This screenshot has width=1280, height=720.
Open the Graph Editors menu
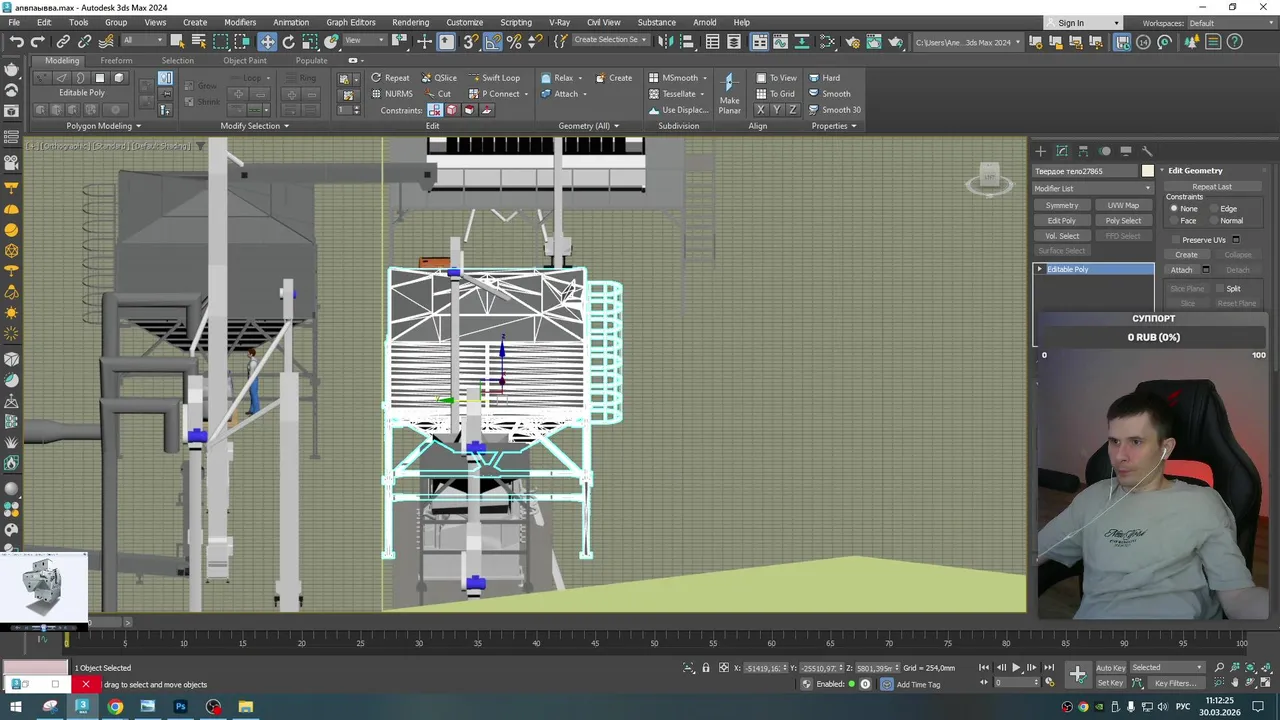(350, 22)
